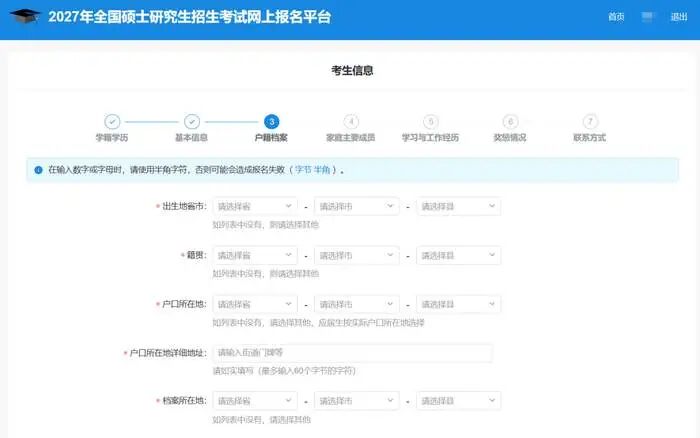This screenshot has height=438, width=700.
Task: Click the 档案所在地 field label
Action: point(184,401)
